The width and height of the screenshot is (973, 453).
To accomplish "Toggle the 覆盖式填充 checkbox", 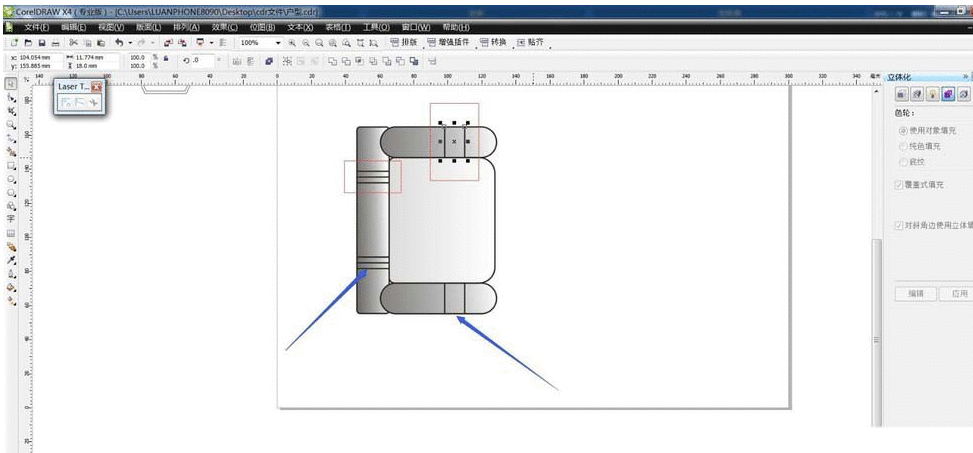I will coord(899,185).
